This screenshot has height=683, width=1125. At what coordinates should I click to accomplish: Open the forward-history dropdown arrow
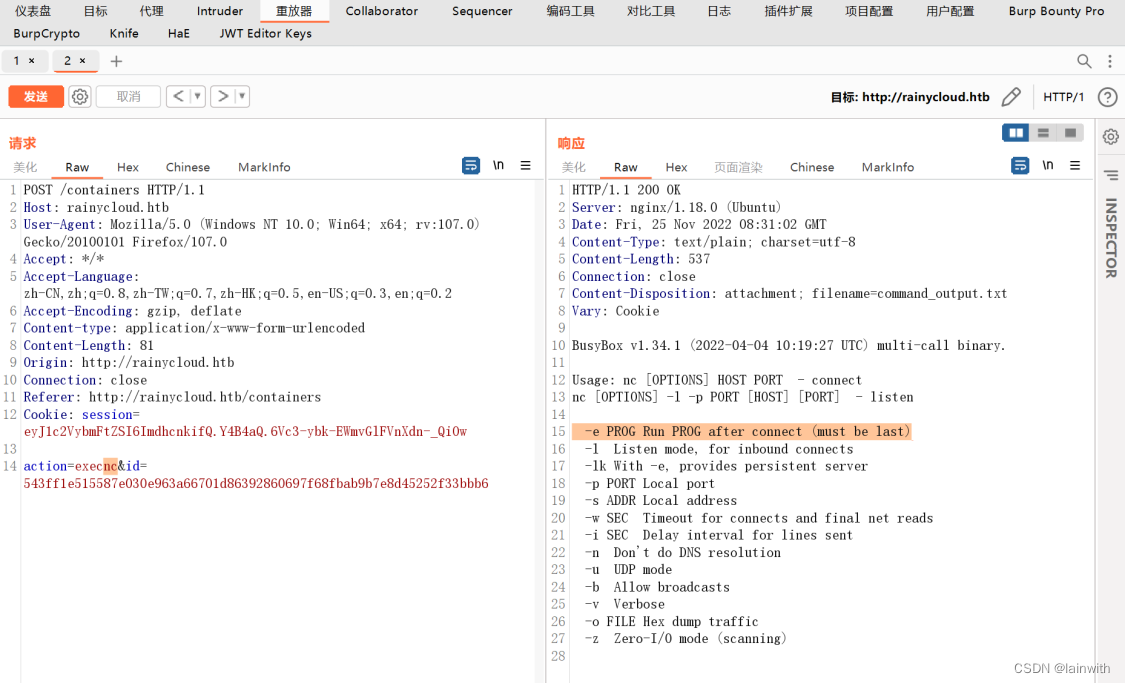point(242,96)
